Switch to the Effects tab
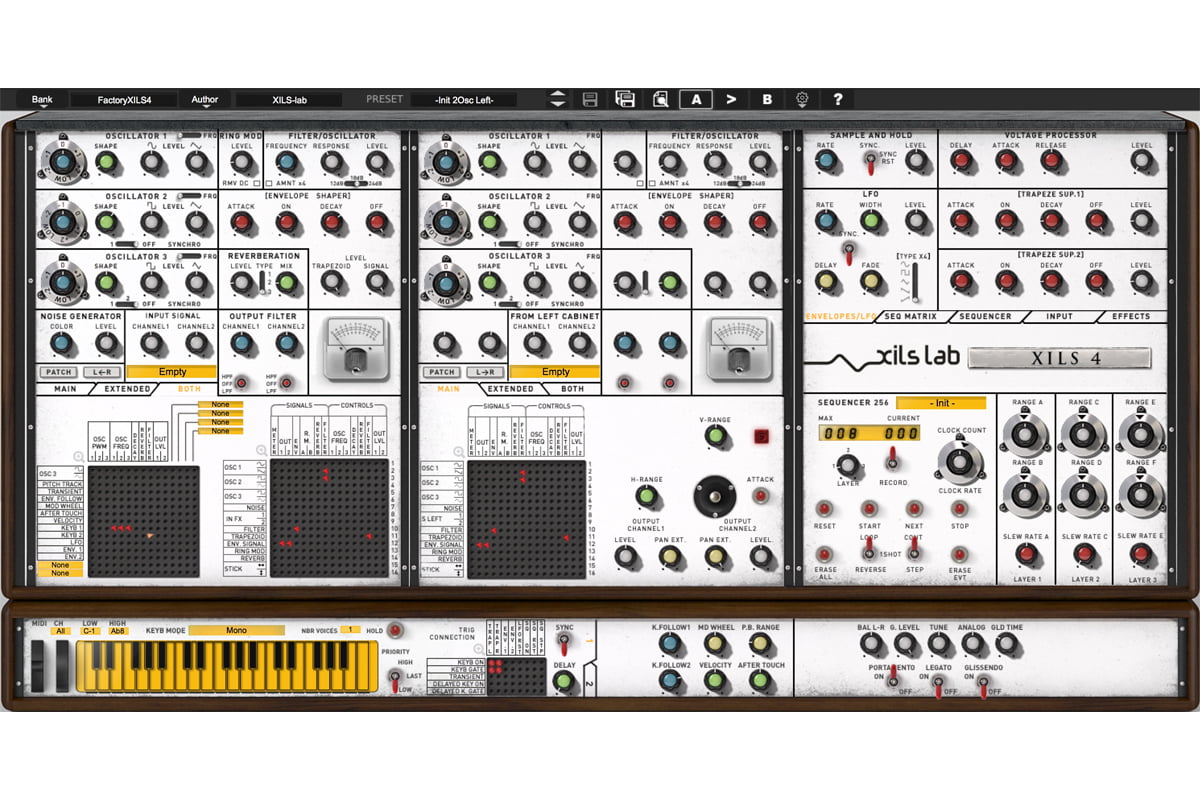This screenshot has width=1200, height=800. (x=1131, y=317)
